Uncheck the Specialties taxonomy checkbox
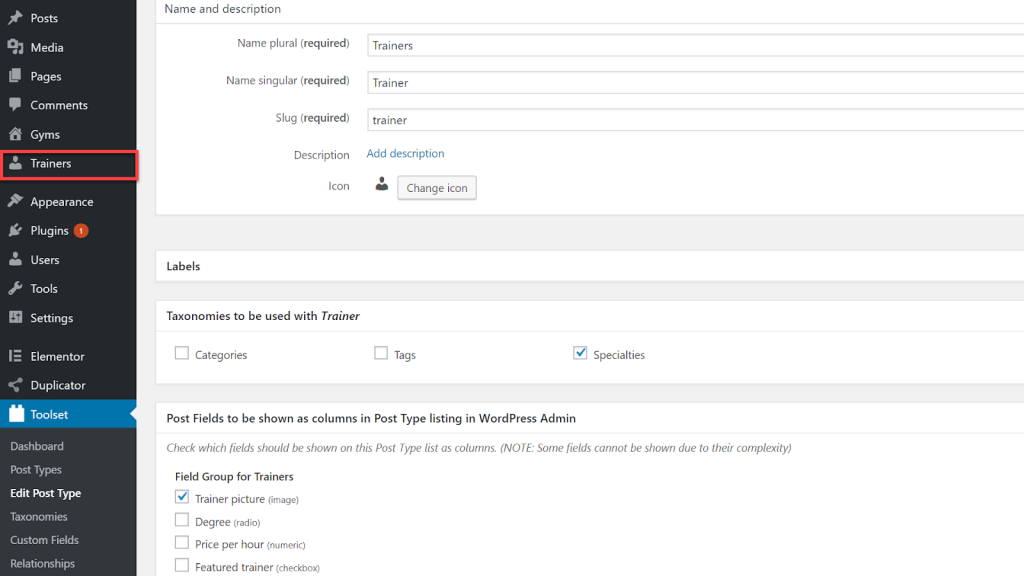 tap(580, 353)
